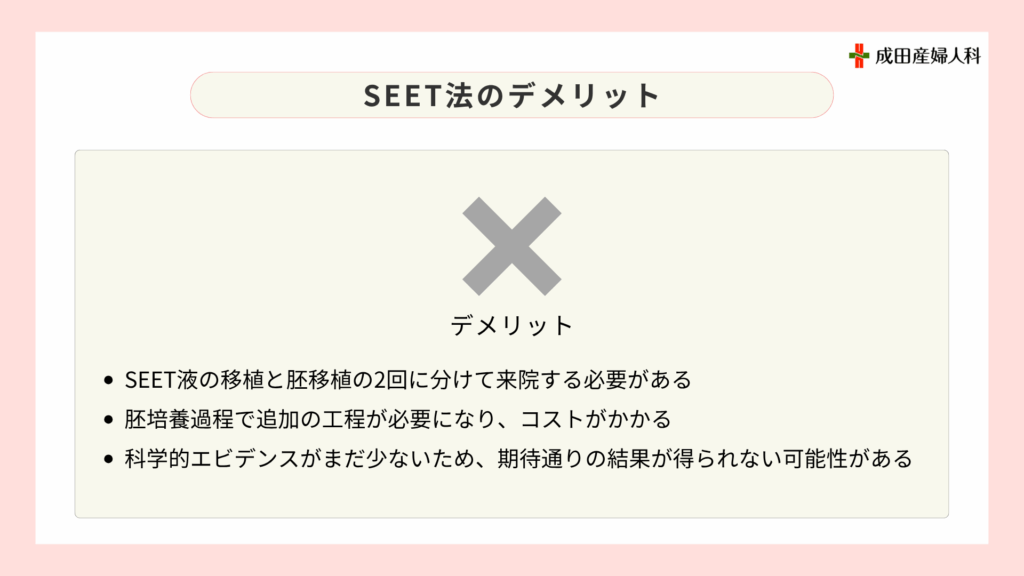The height and width of the screenshot is (576, 1024).
Task: Select the bullet line starting with 科学的エビデンス
Action: click(x=518, y=459)
